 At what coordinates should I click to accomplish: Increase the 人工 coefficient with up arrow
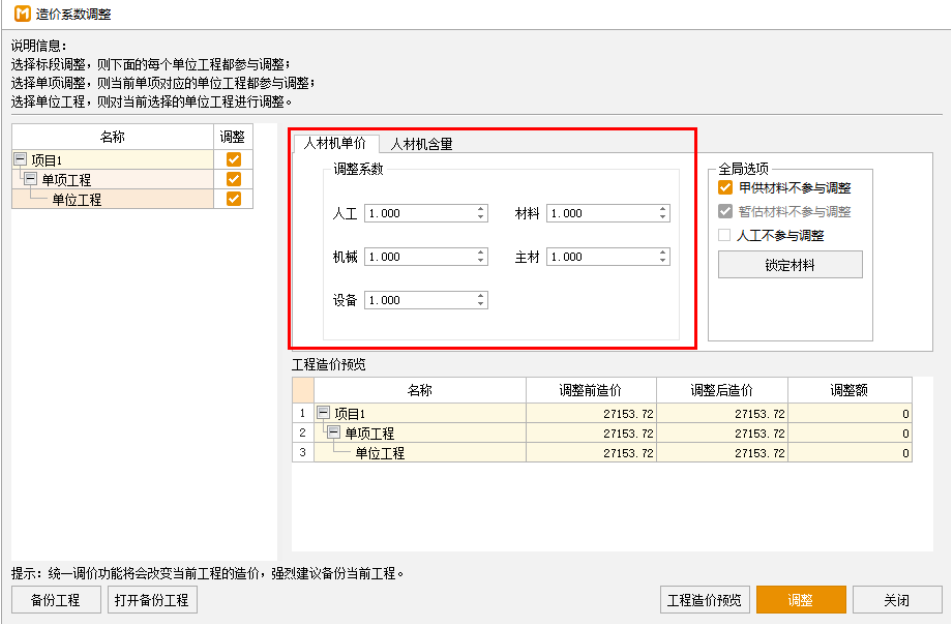(481, 209)
